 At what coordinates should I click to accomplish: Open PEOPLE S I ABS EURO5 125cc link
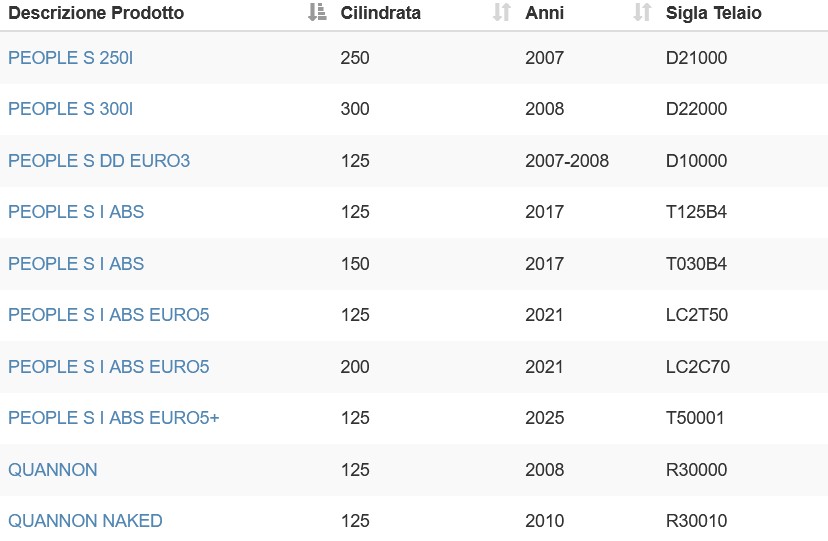pyautogui.click(x=109, y=315)
